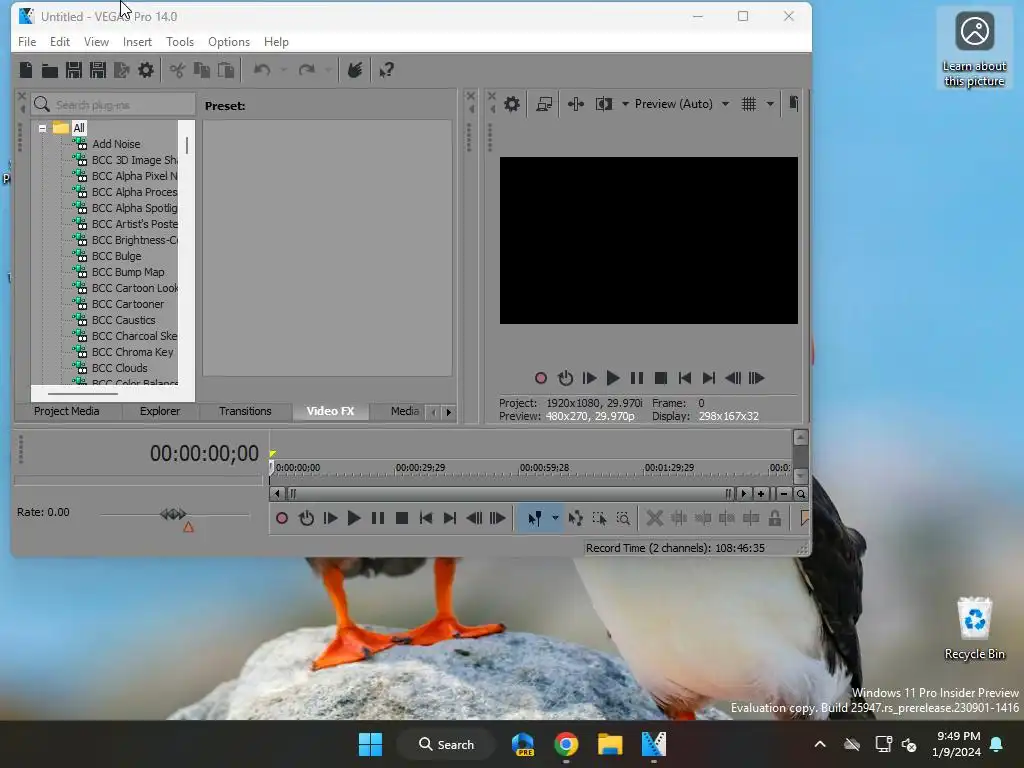Click Play From Start in timeline transport
Viewport: 1024px width, 768px height.
coord(330,519)
